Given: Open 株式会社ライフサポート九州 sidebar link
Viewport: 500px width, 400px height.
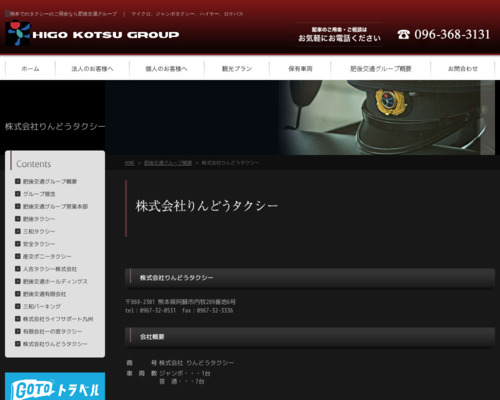Looking at the screenshot, I should [58, 319].
